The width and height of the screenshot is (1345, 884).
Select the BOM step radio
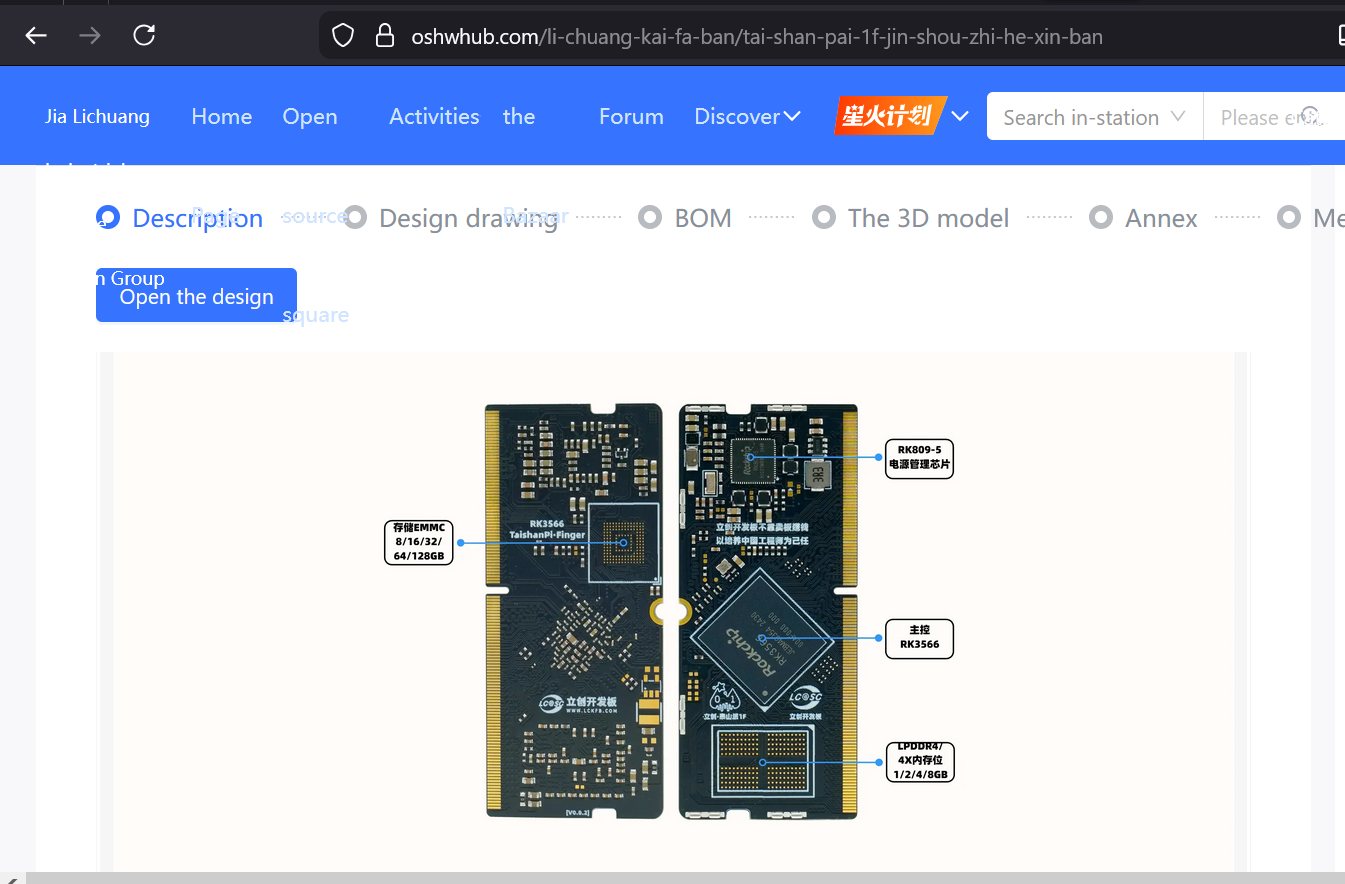click(650, 217)
